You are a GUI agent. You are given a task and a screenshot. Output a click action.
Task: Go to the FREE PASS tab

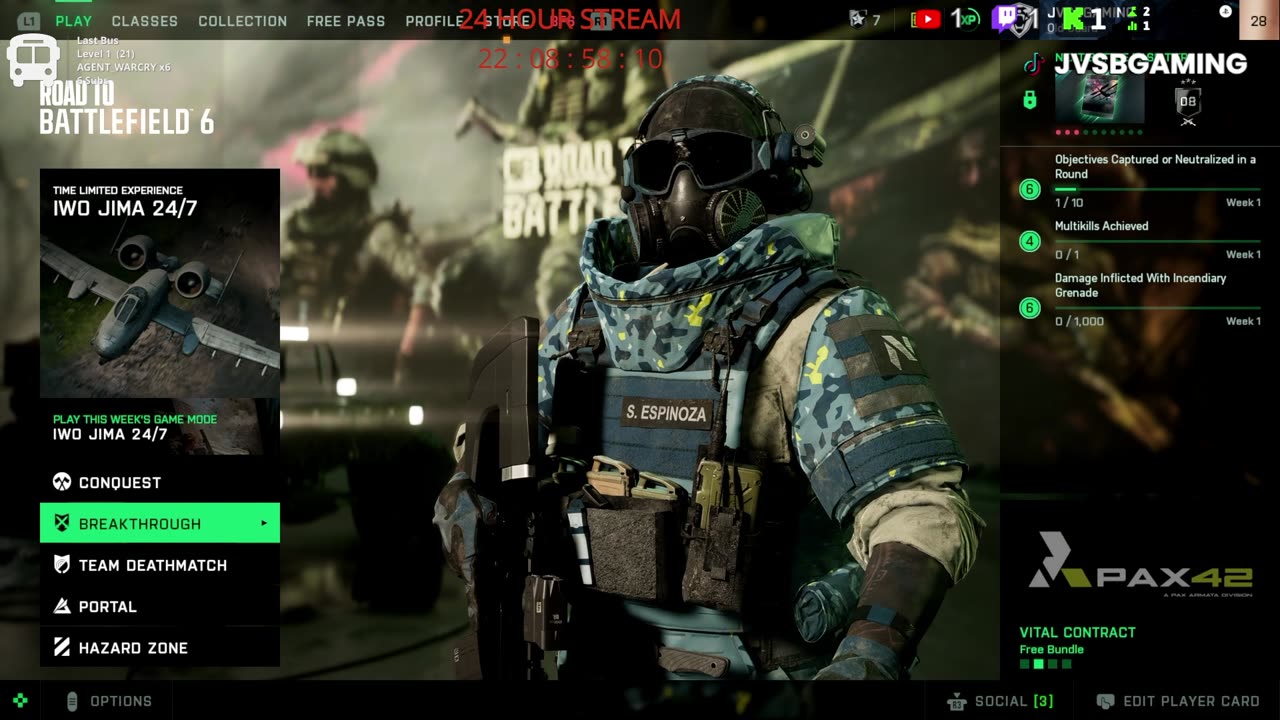click(x=346, y=21)
